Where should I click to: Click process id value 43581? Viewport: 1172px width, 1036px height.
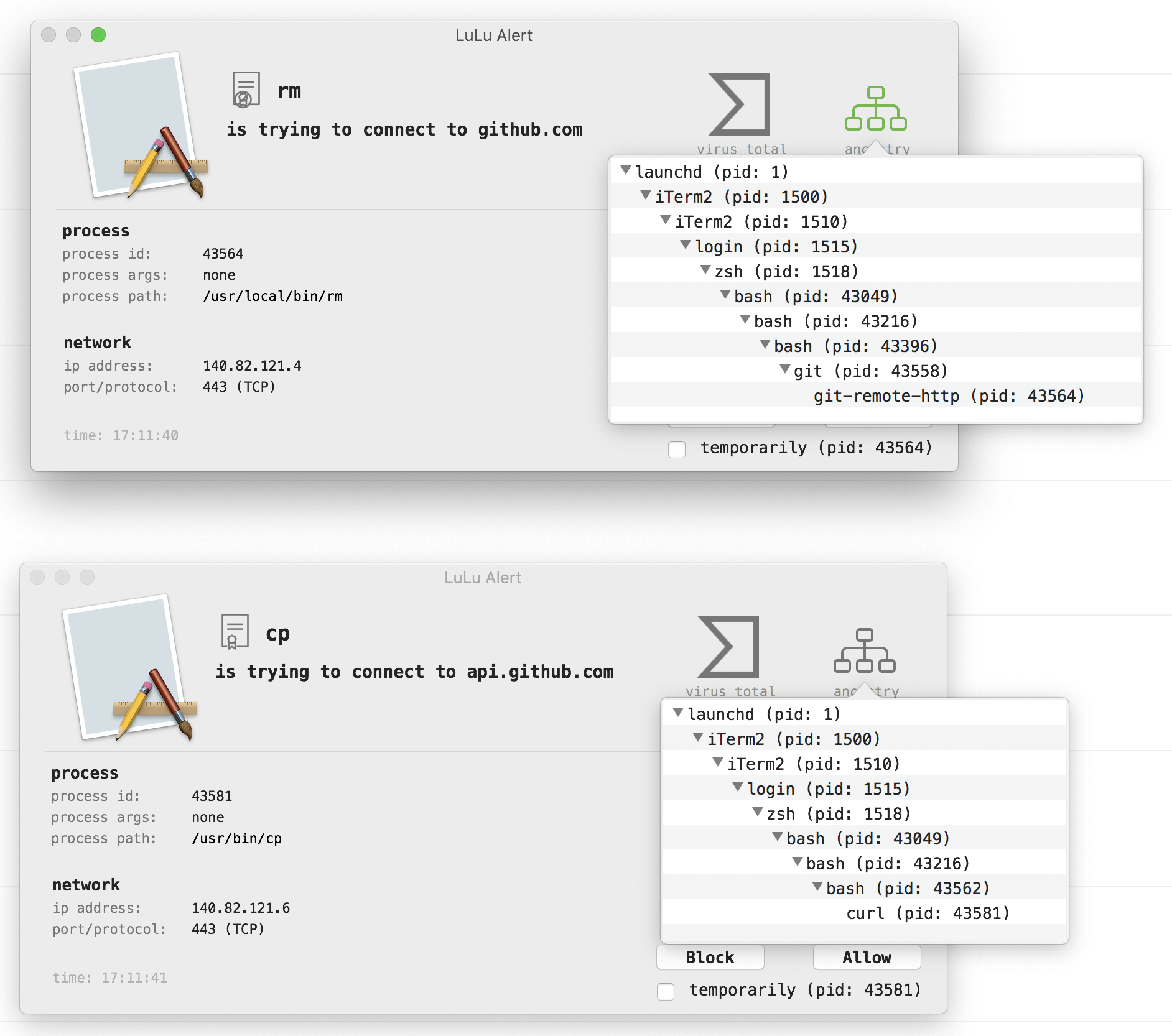coord(212,796)
